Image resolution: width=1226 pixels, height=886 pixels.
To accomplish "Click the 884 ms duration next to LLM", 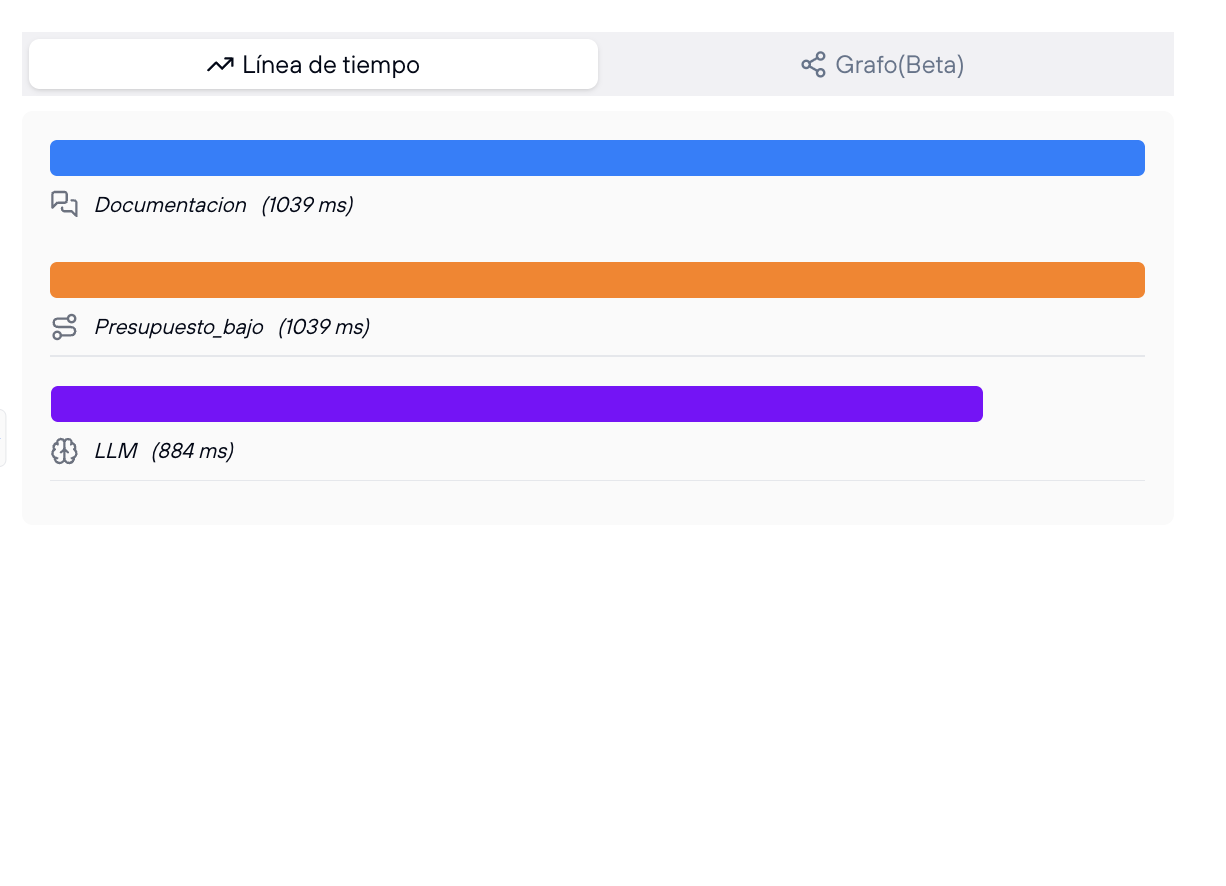I will (192, 451).
